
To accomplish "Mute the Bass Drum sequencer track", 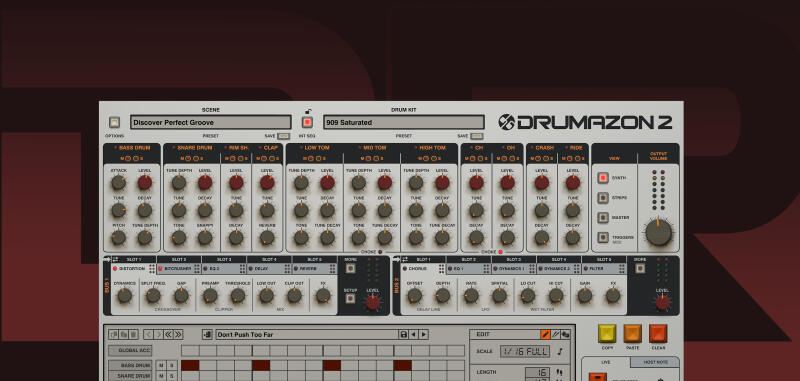I will (x=161, y=366).
